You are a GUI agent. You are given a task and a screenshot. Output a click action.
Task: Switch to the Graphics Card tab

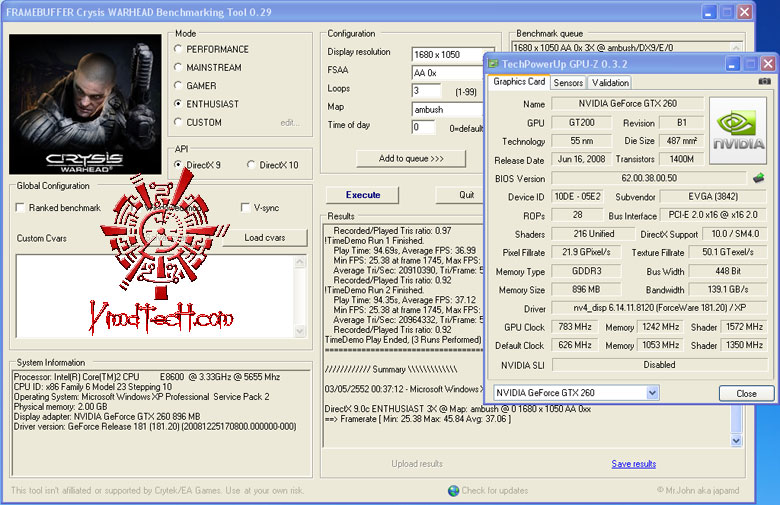[x=519, y=82]
